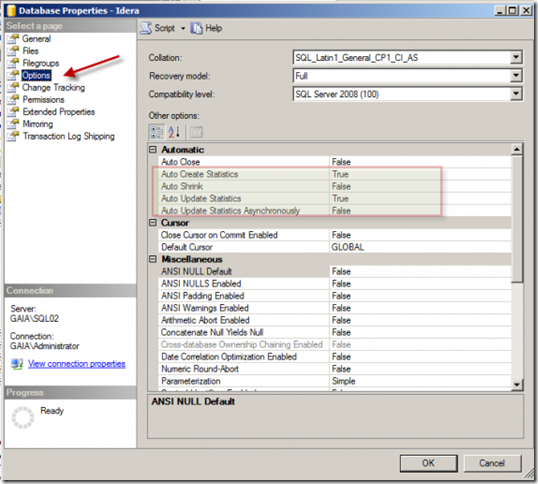Click the Script toolbar icon

click(x=146, y=28)
